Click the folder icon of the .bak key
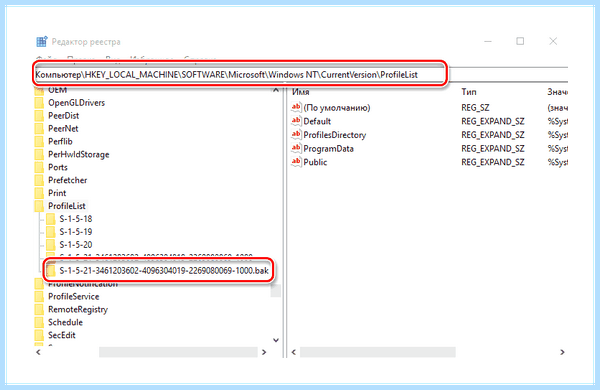600x390 pixels. pyautogui.click(x=51, y=271)
